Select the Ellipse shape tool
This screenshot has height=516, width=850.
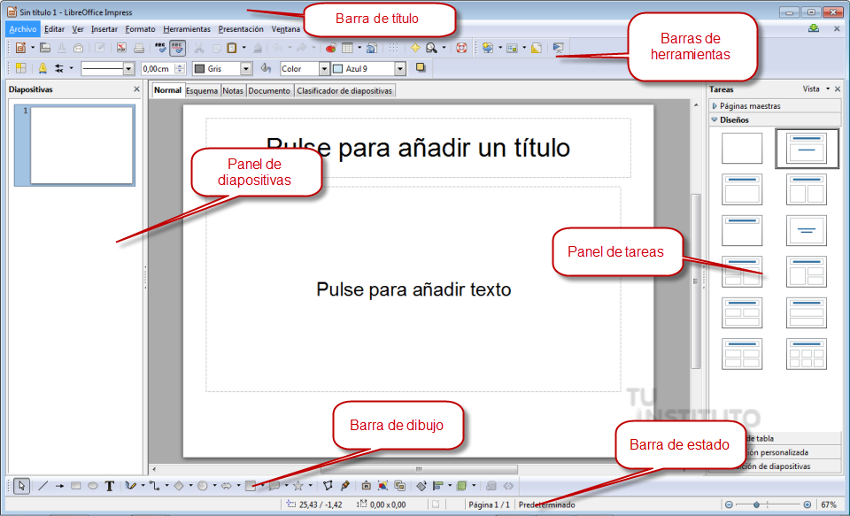92,486
